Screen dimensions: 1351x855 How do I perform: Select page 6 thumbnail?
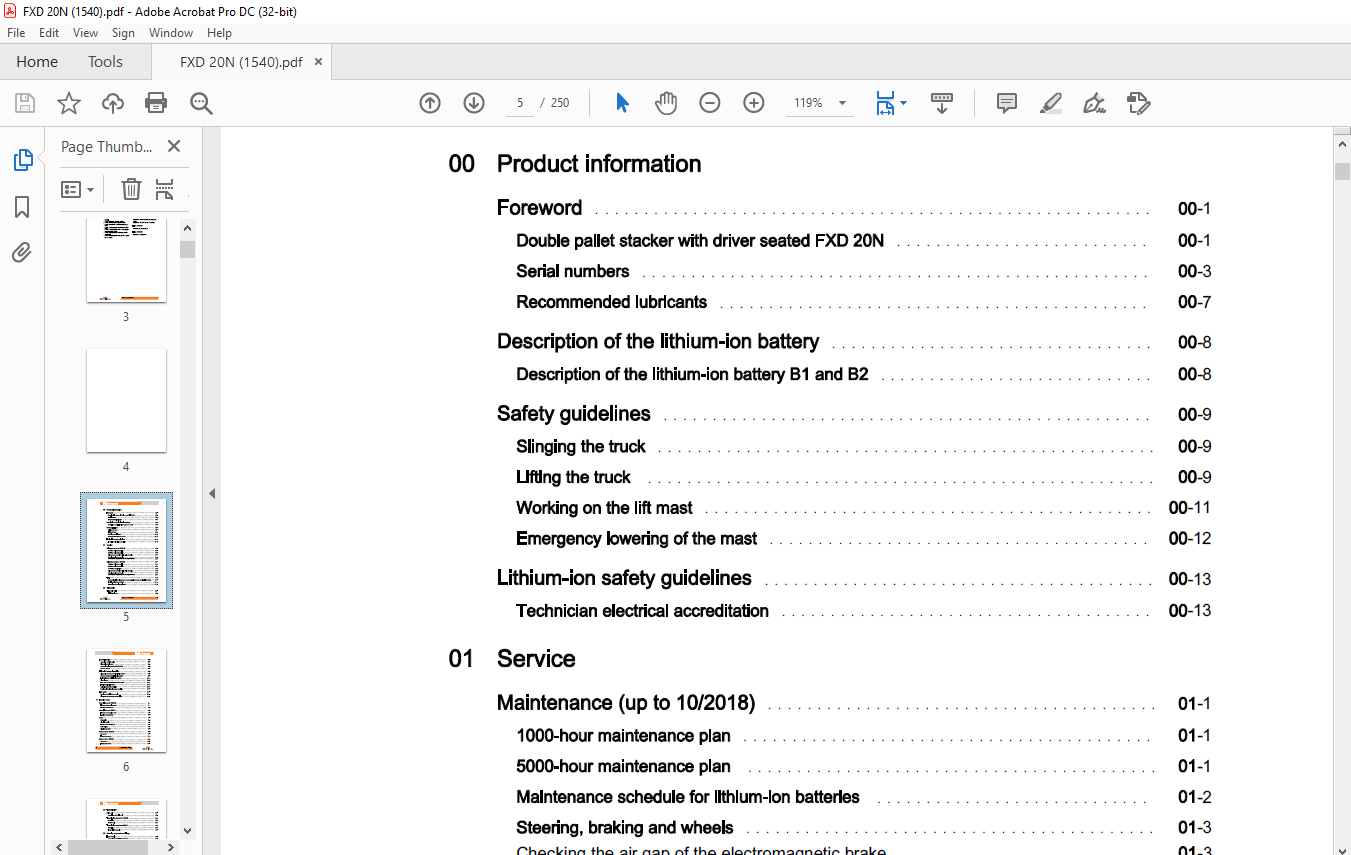(126, 700)
